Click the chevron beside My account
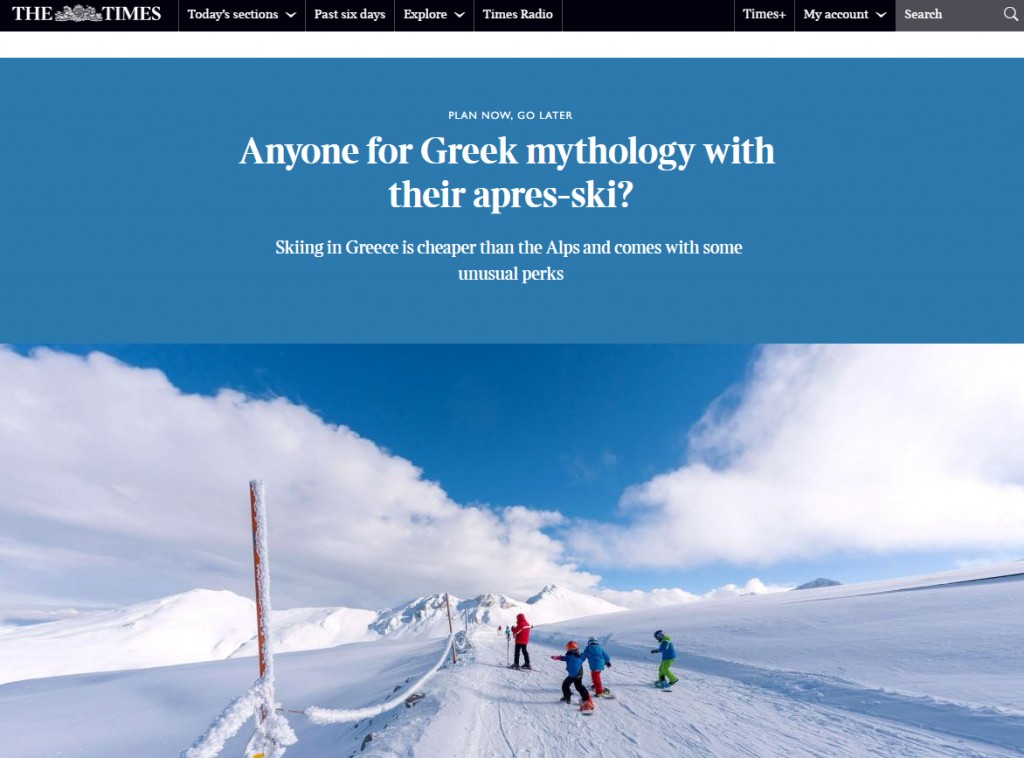Image resolution: width=1024 pixels, height=758 pixels. coord(881,15)
